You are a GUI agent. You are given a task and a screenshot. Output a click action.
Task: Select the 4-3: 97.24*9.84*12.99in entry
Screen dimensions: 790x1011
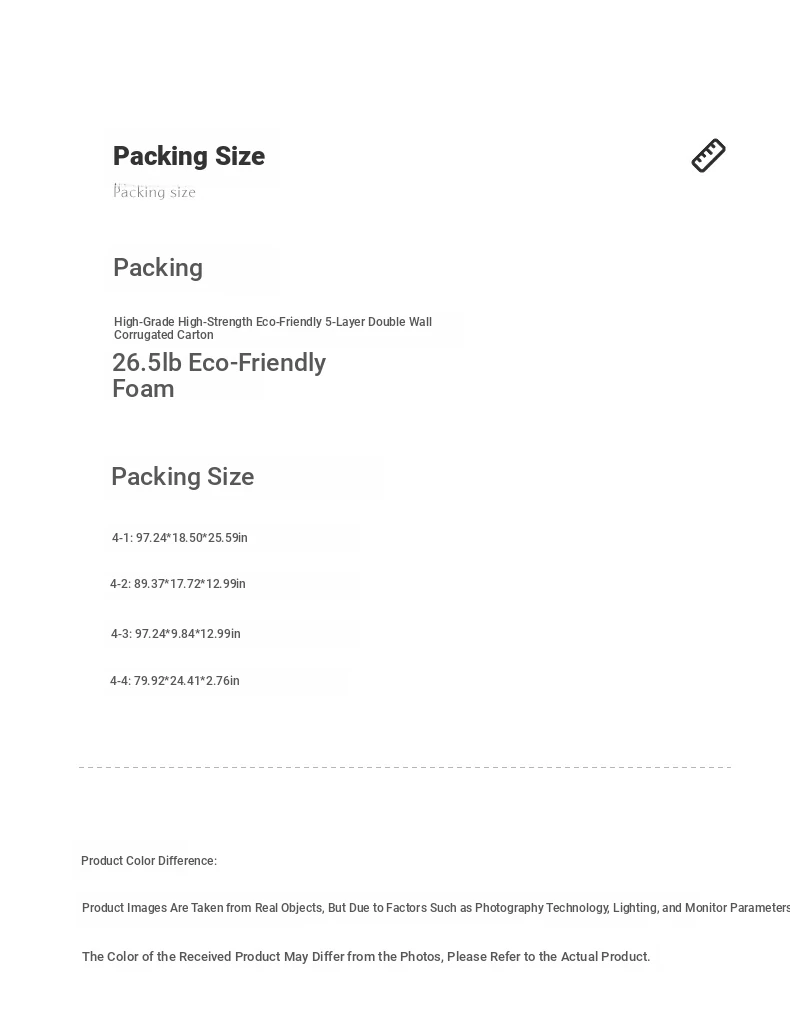(x=175, y=634)
